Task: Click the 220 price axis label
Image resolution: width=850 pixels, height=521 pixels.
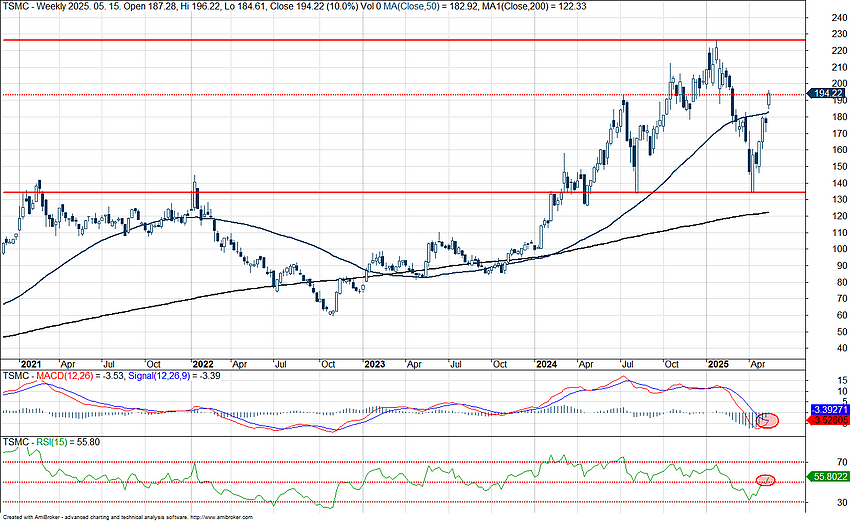Action: [840, 51]
